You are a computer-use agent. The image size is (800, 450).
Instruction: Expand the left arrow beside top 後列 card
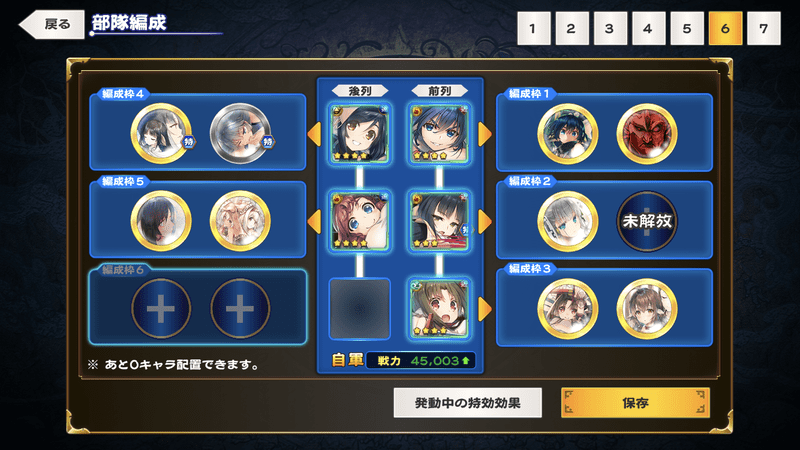click(x=314, y=134)
